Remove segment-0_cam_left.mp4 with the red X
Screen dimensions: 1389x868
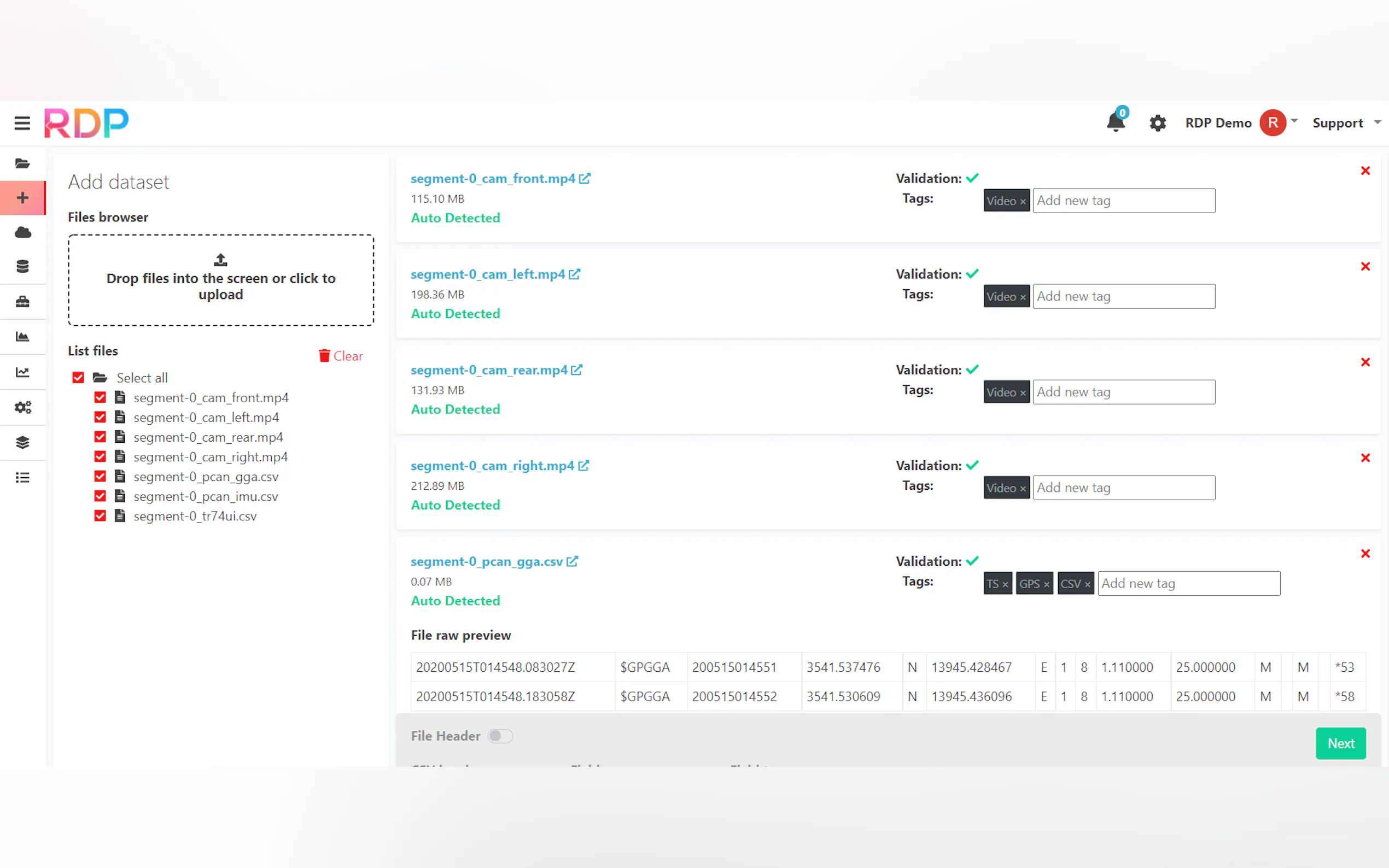tap(1365, 266)
